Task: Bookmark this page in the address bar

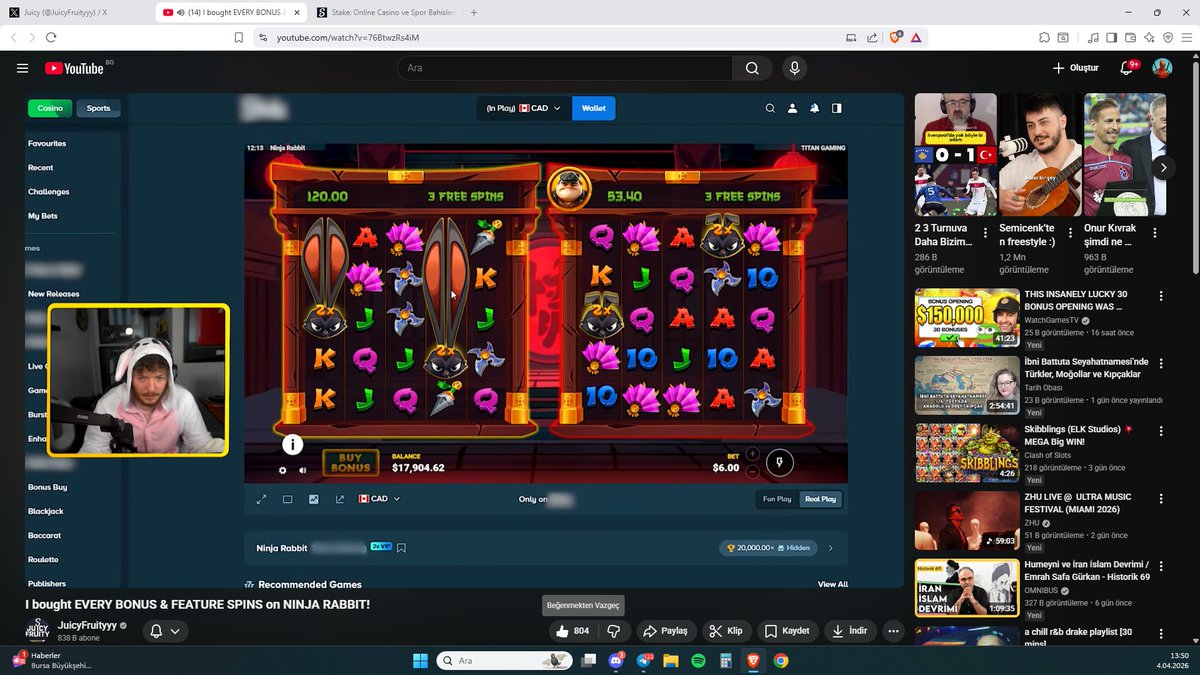Action: [239, 37]
